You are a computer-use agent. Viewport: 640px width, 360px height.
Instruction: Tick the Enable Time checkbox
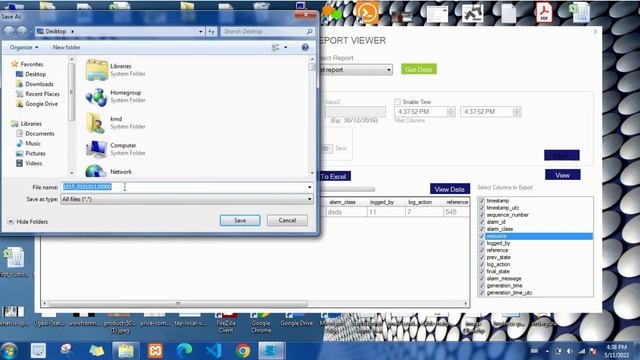tap(398, 102)
